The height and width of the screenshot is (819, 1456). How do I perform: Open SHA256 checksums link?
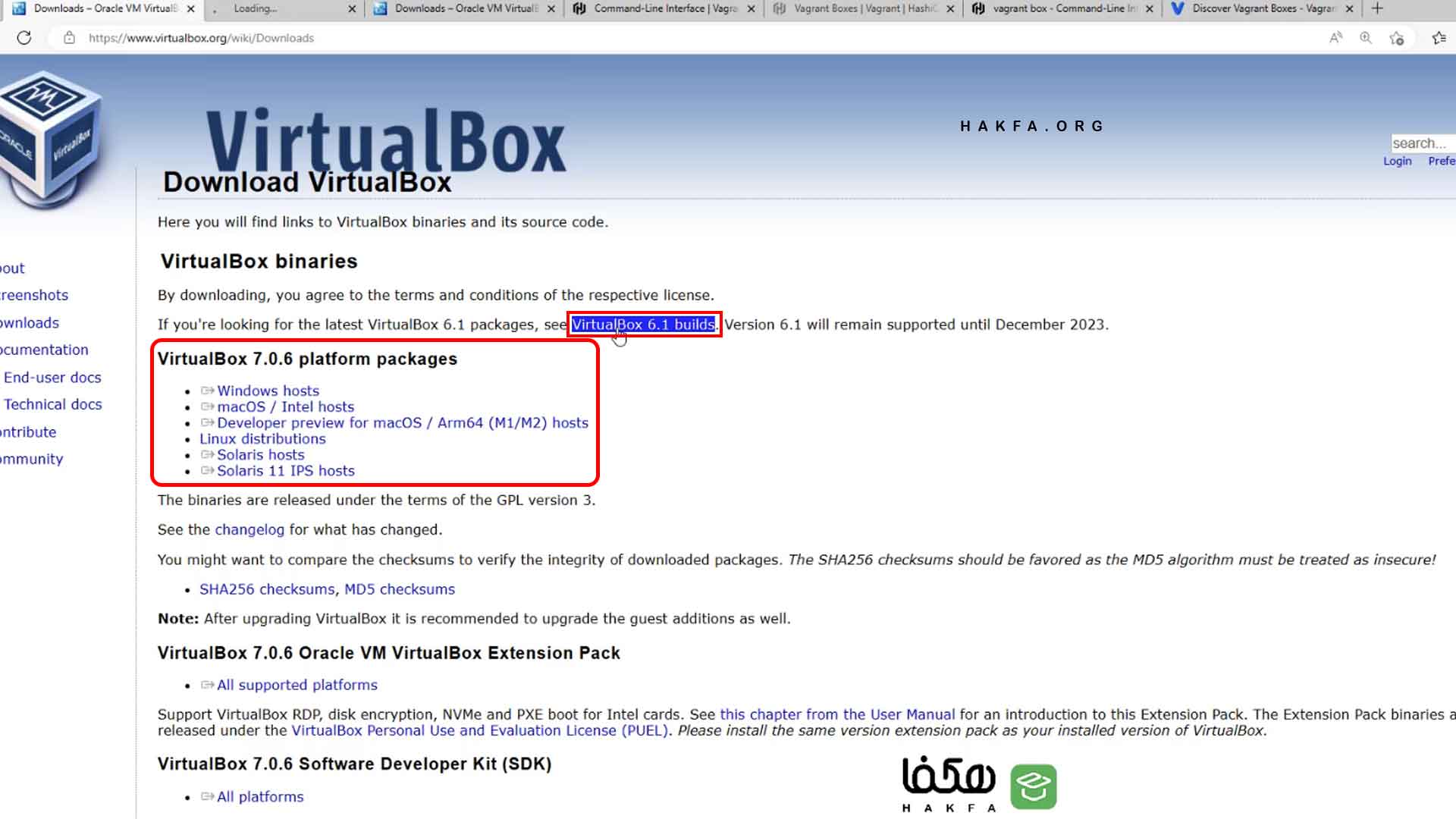pos(267,589)
